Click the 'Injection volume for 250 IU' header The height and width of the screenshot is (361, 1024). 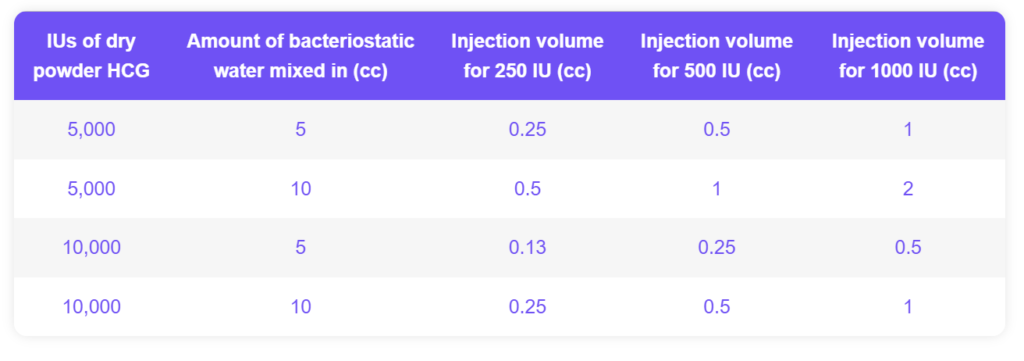(527, 56)
